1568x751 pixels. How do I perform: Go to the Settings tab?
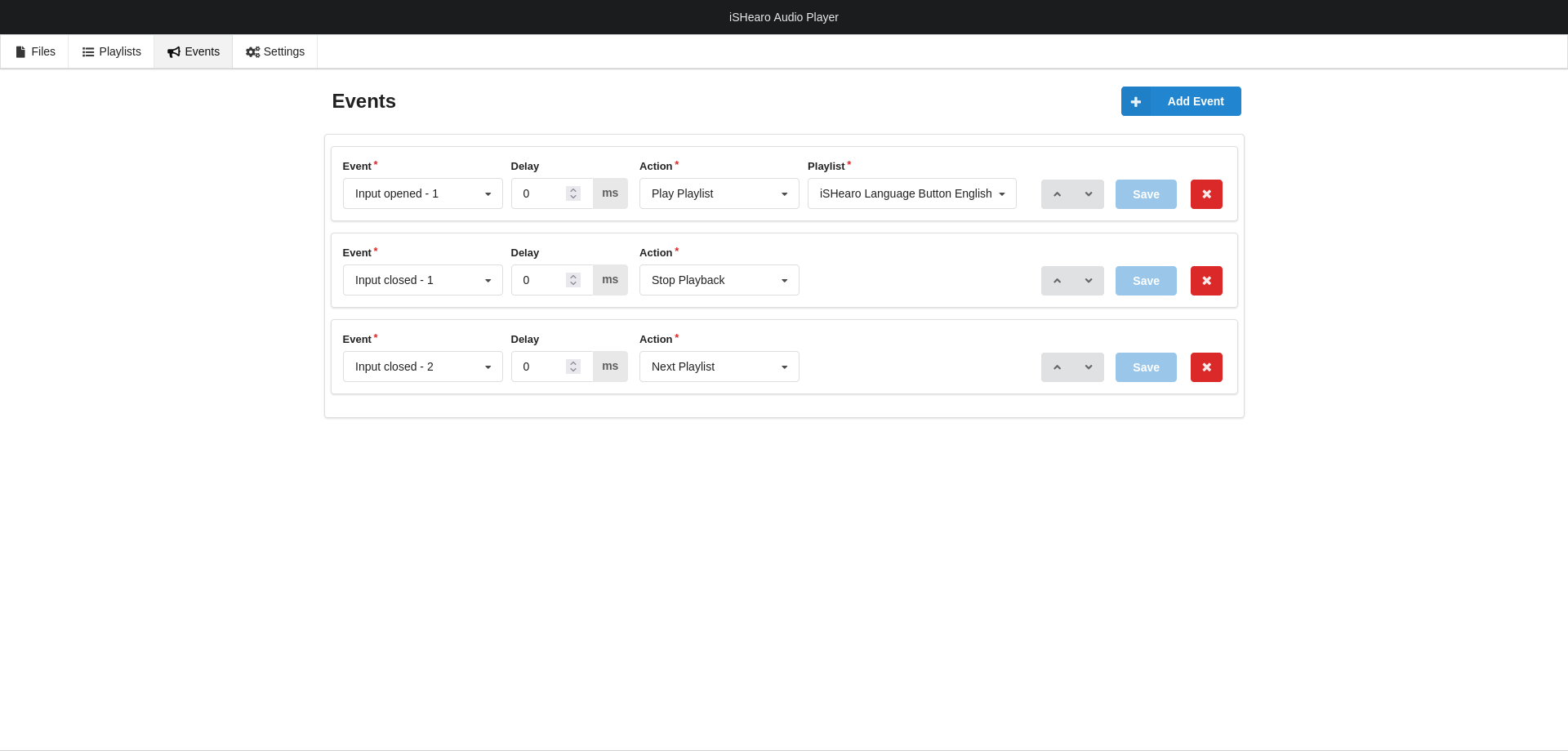[275, 51]
